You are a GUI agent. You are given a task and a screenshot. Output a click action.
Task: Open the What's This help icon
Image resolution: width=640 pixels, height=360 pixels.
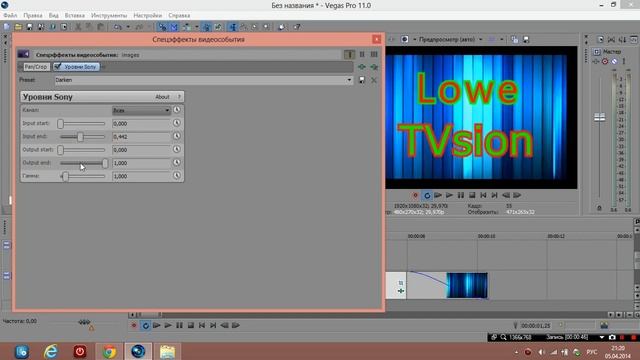tap(297, 27)
